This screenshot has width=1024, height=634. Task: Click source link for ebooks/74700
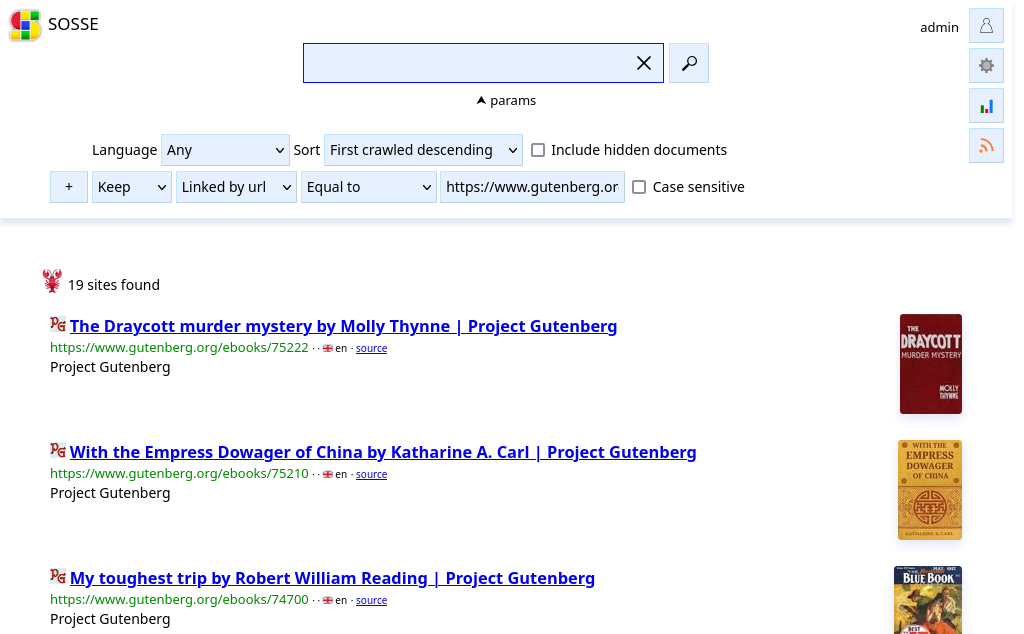(372, 601)
